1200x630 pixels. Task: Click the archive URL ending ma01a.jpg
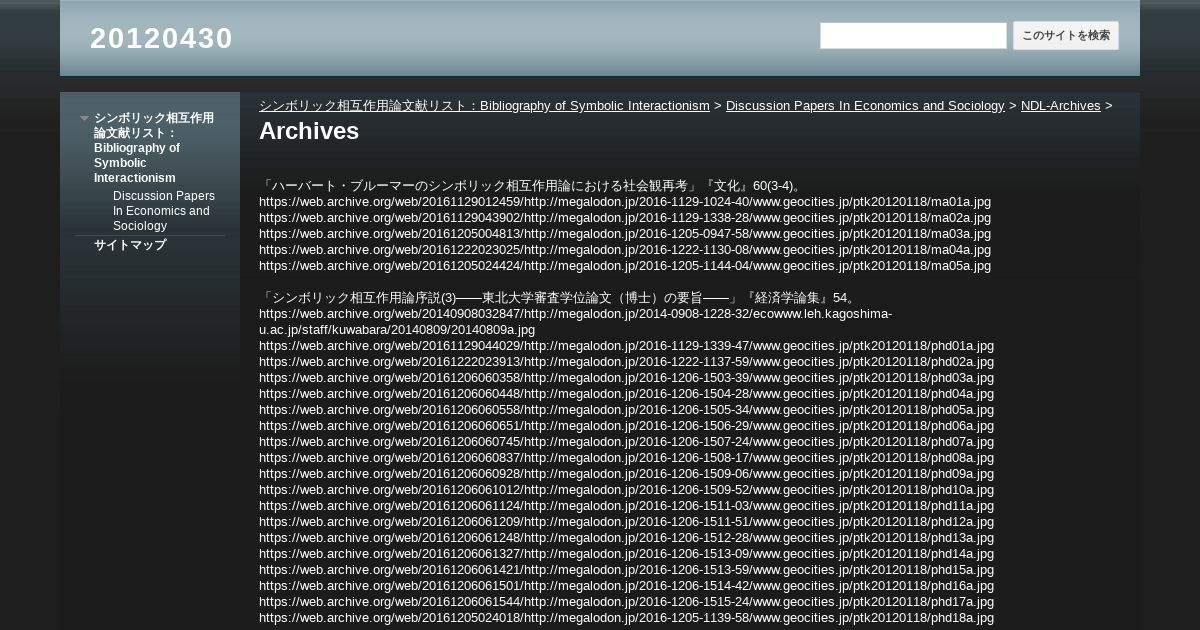tap(625, 202)
